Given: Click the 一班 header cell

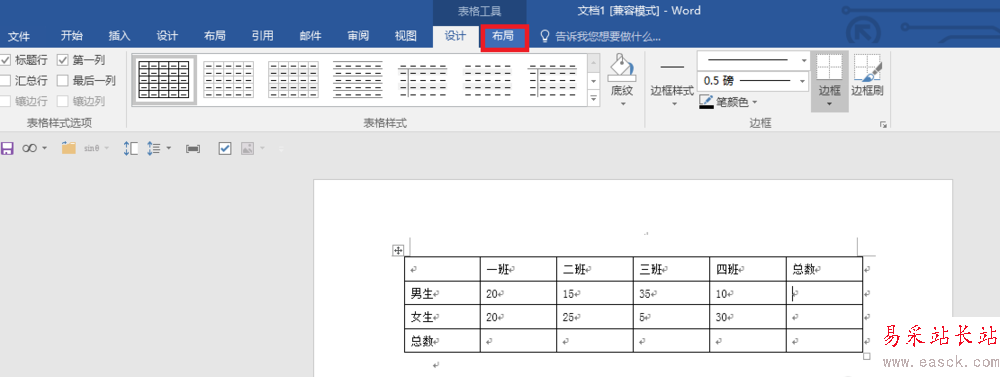Looking at the screenshot, I should pyautogui.click(x=518, y=269).
